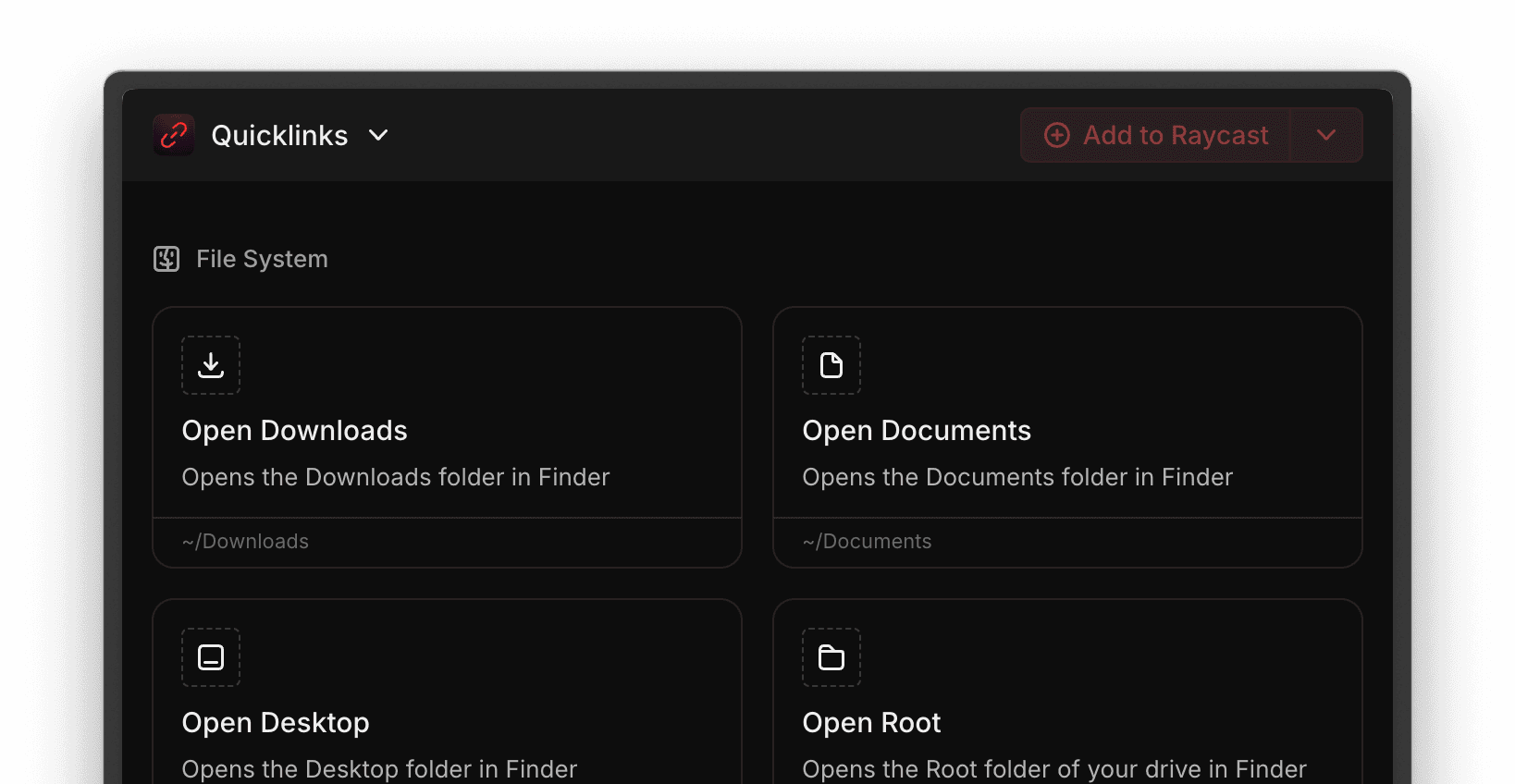This screenshot has height=784, width=1515.
Task: Click the ~/Documents path footer
Action: (x=868, y=542)
